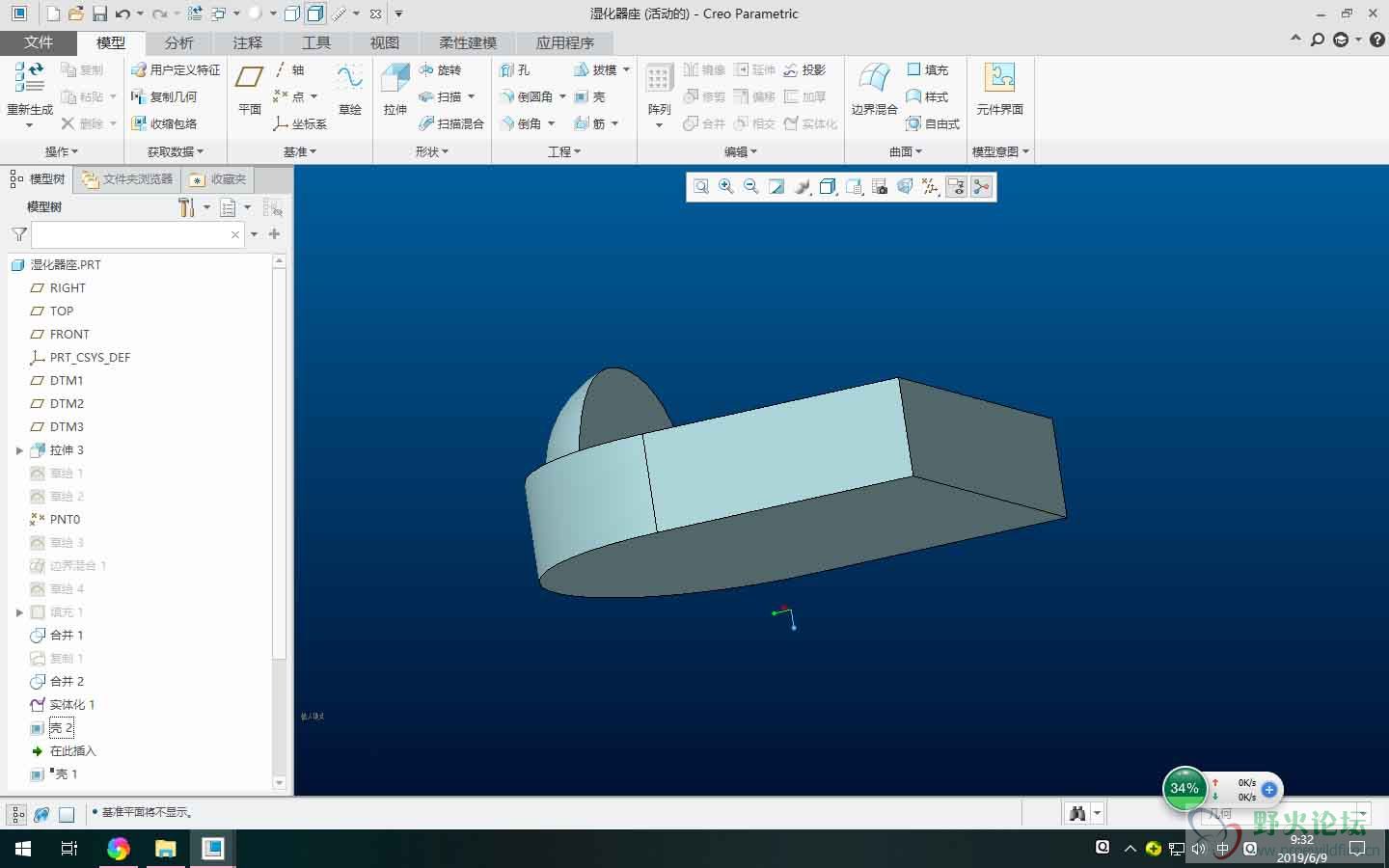Open the File (文件) menu
The height and width of the screenshot is (868, 1389).
pos(39,42)
